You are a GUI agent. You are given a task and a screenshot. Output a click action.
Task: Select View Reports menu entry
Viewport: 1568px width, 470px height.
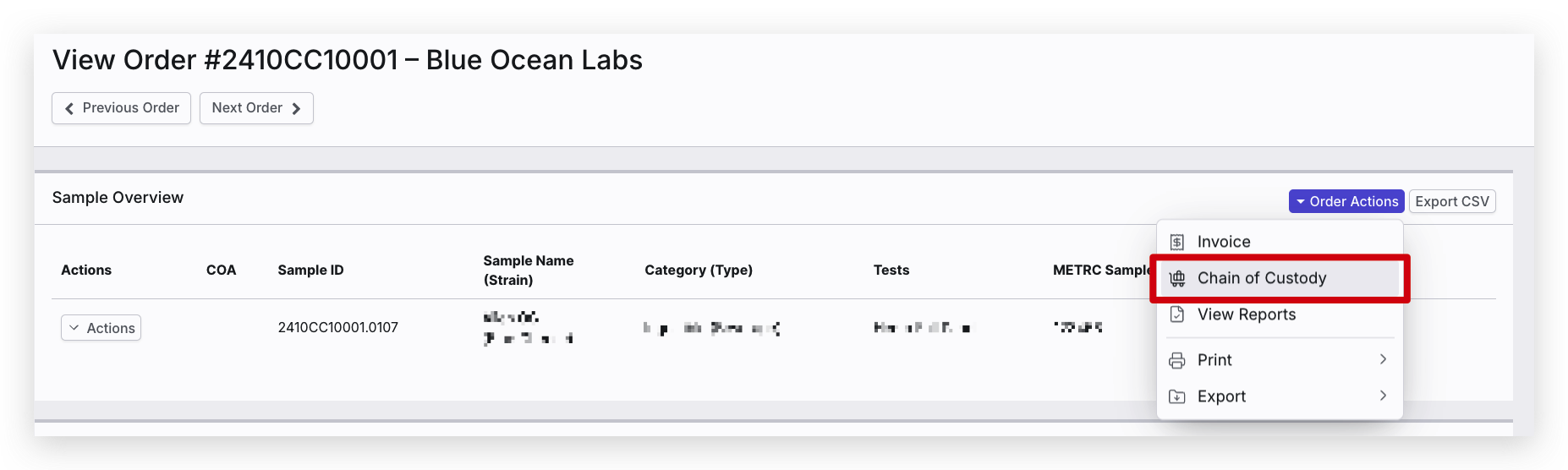tap(1246, 314)
